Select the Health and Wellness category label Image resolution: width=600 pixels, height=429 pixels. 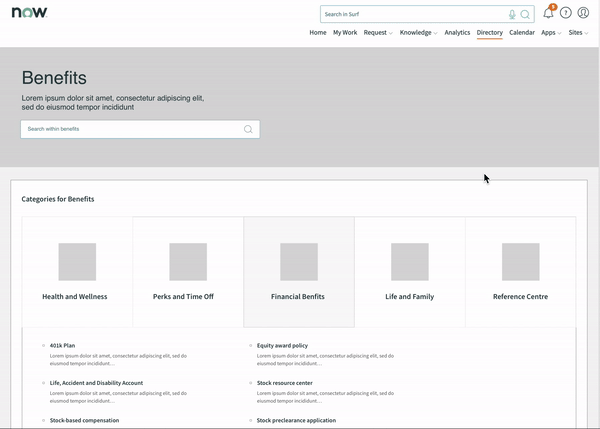click(75, 297)
